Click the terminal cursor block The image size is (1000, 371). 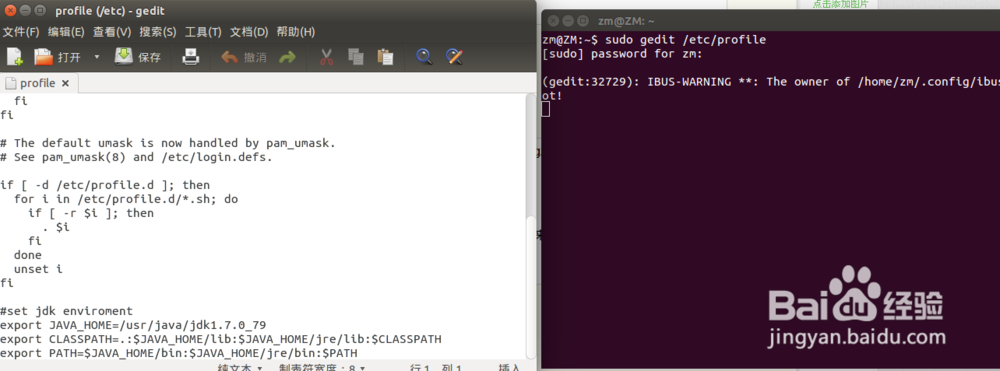point(546,109)
